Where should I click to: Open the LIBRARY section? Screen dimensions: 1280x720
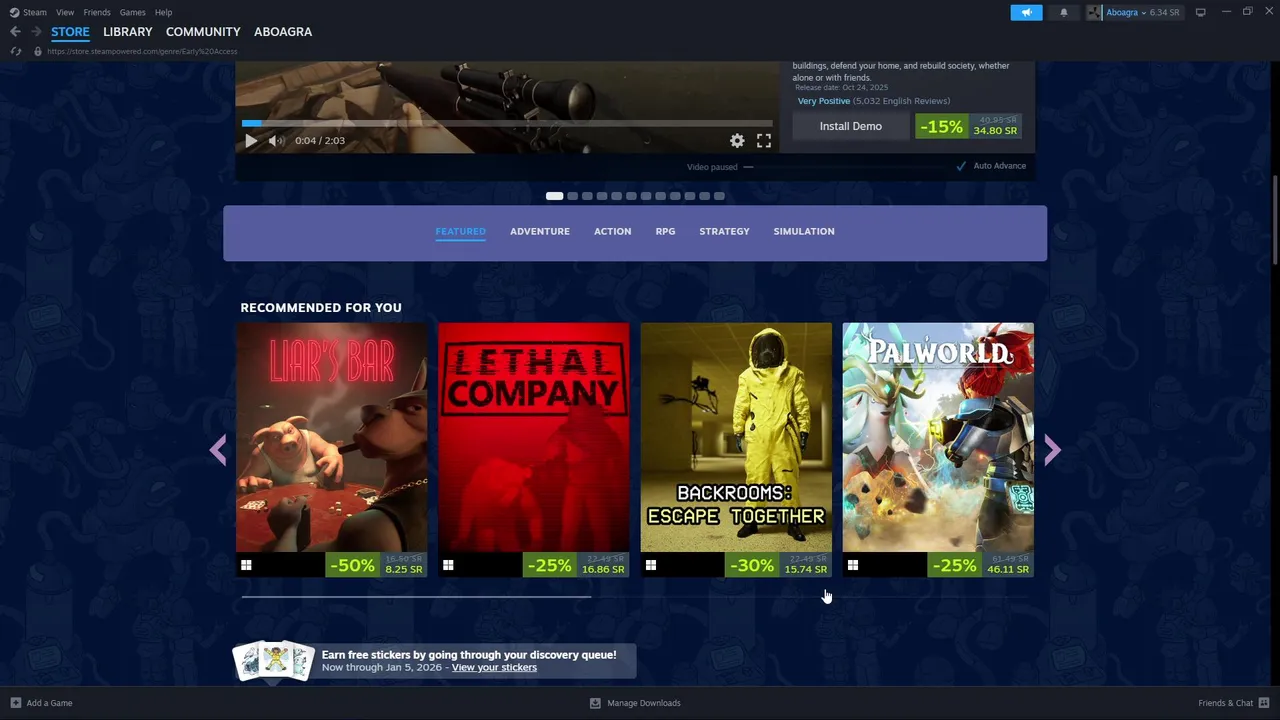(x=128, y=32)
